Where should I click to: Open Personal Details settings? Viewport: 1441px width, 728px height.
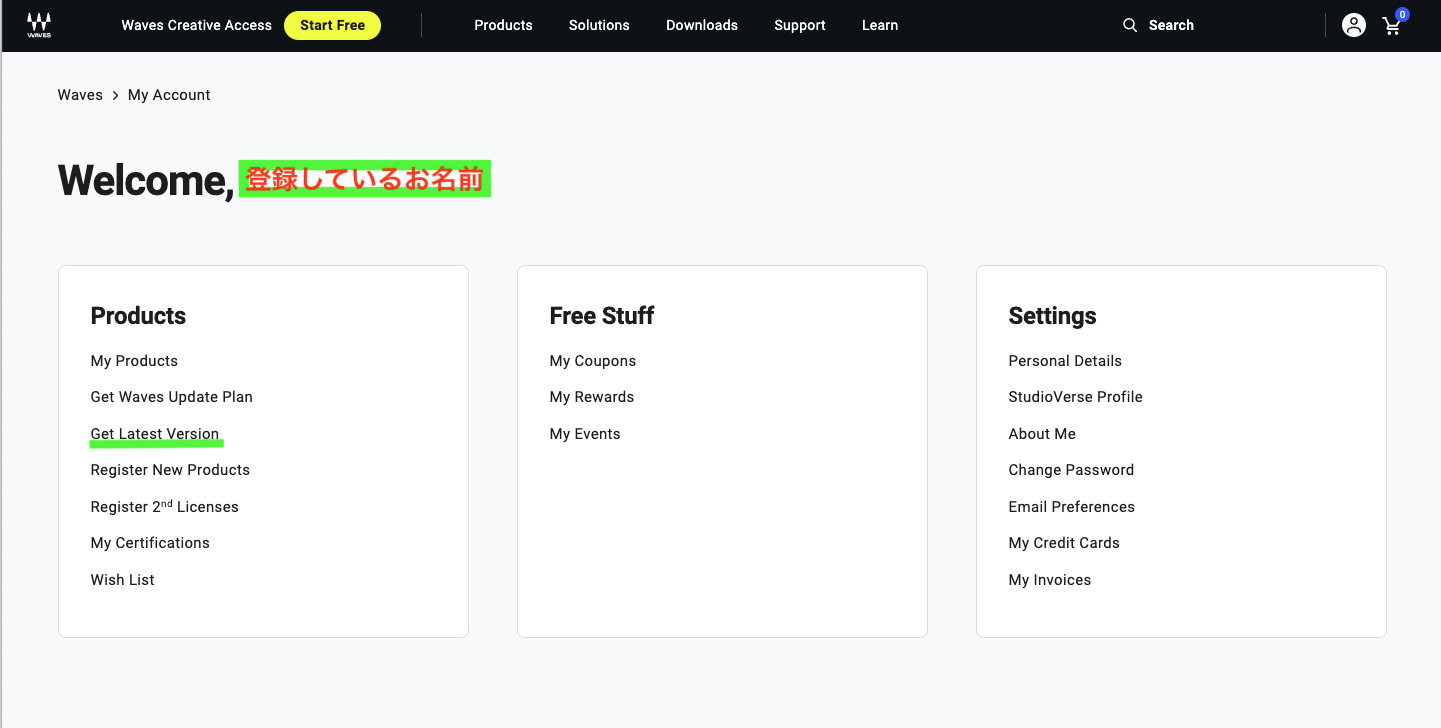click(x=1065, y=361)
